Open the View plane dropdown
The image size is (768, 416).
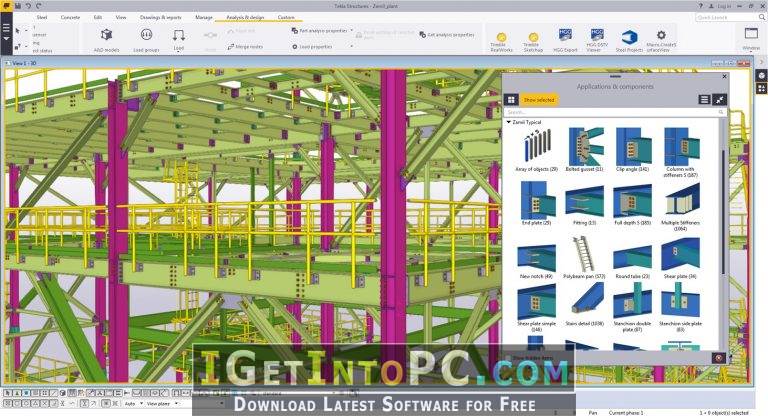158,404
